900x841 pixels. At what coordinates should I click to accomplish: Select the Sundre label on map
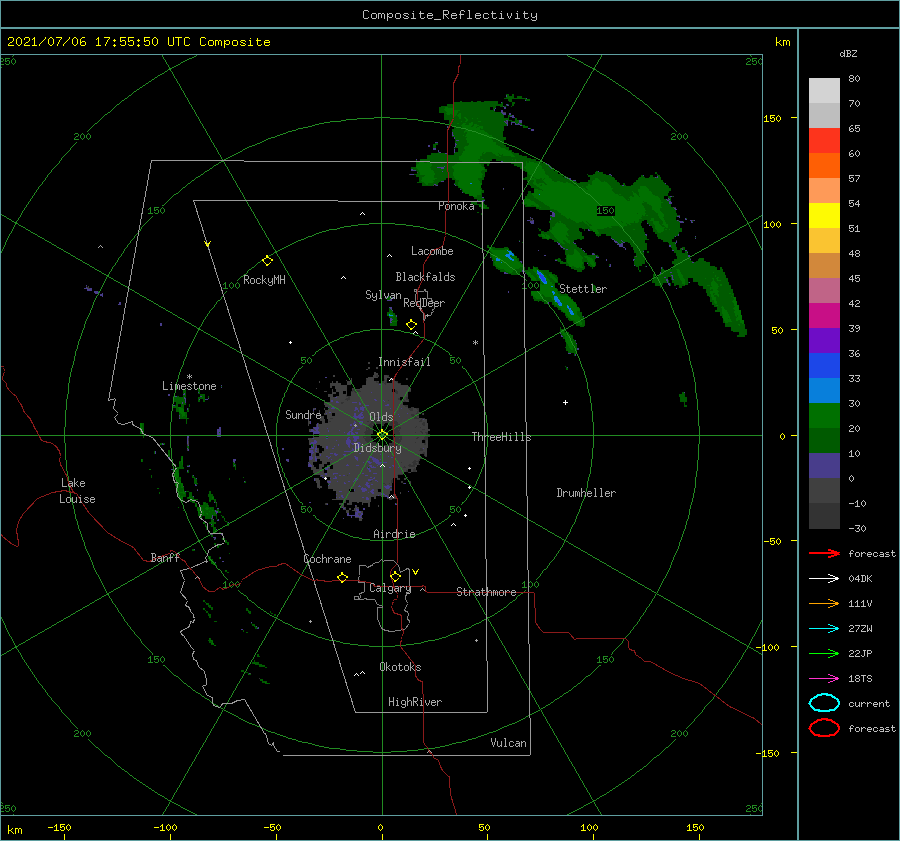point(303,414)
